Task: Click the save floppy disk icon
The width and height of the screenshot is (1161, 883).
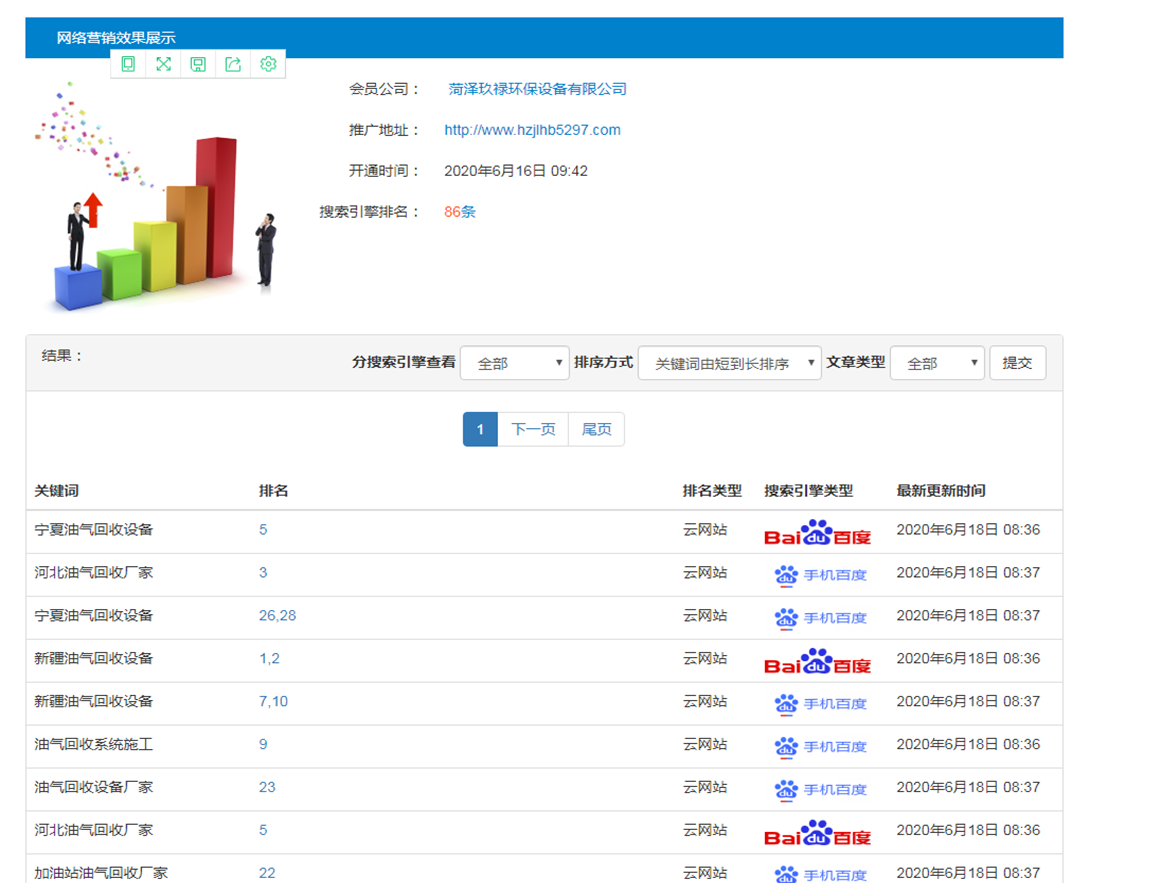Action: (198, 64)
